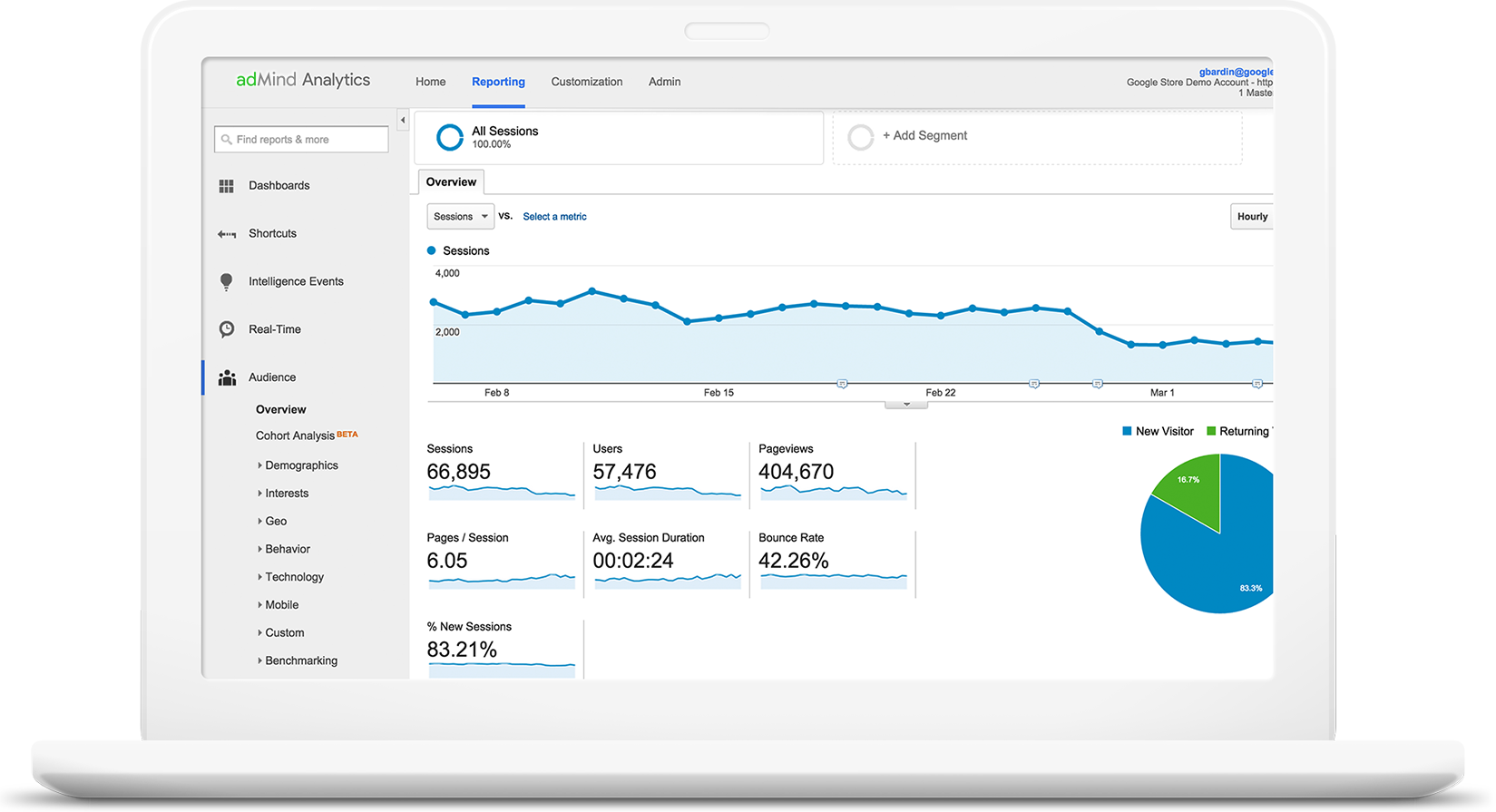Click the Add Segment circle icon
Image resolution: width=1496 pixels, height=812 pixels.
(860, 137)
